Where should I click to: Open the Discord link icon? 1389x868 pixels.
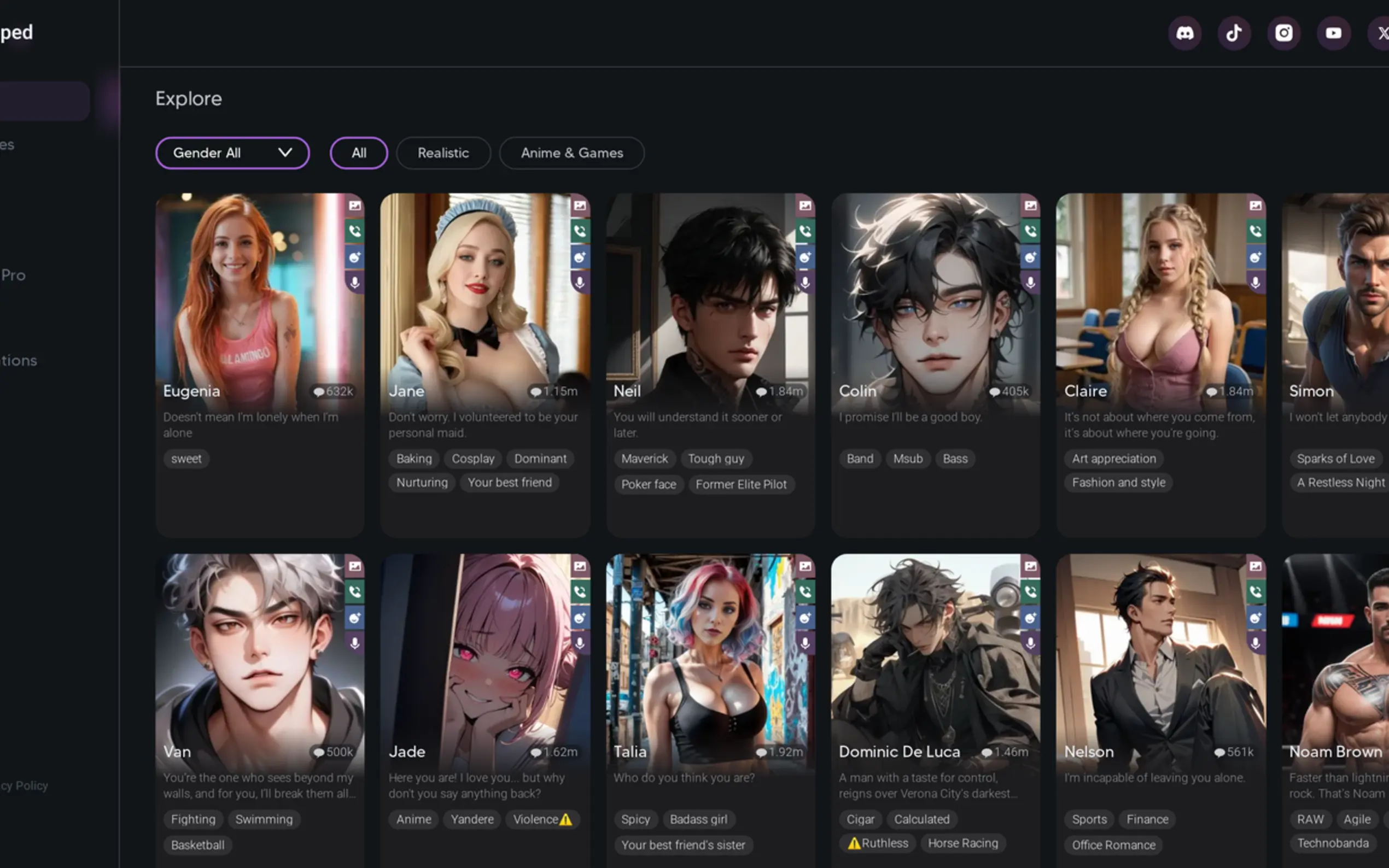click(1184, 33)
